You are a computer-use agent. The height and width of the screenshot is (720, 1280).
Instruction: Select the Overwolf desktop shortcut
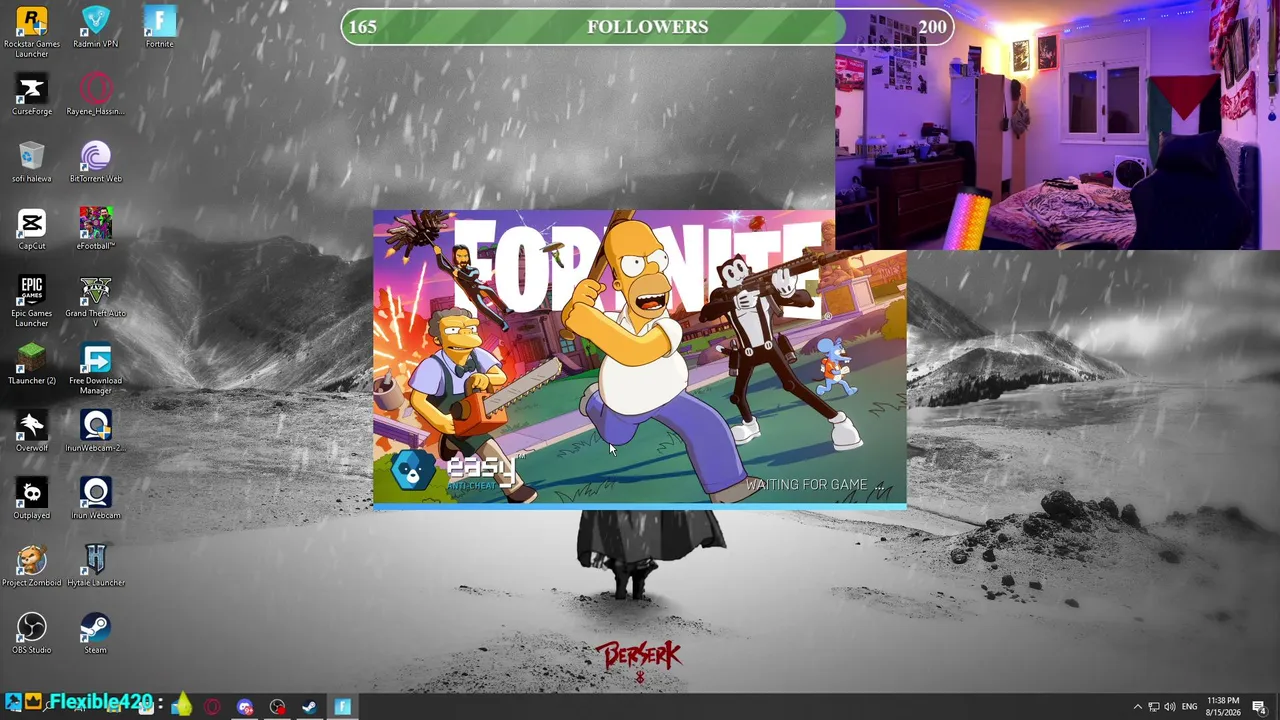32,431
